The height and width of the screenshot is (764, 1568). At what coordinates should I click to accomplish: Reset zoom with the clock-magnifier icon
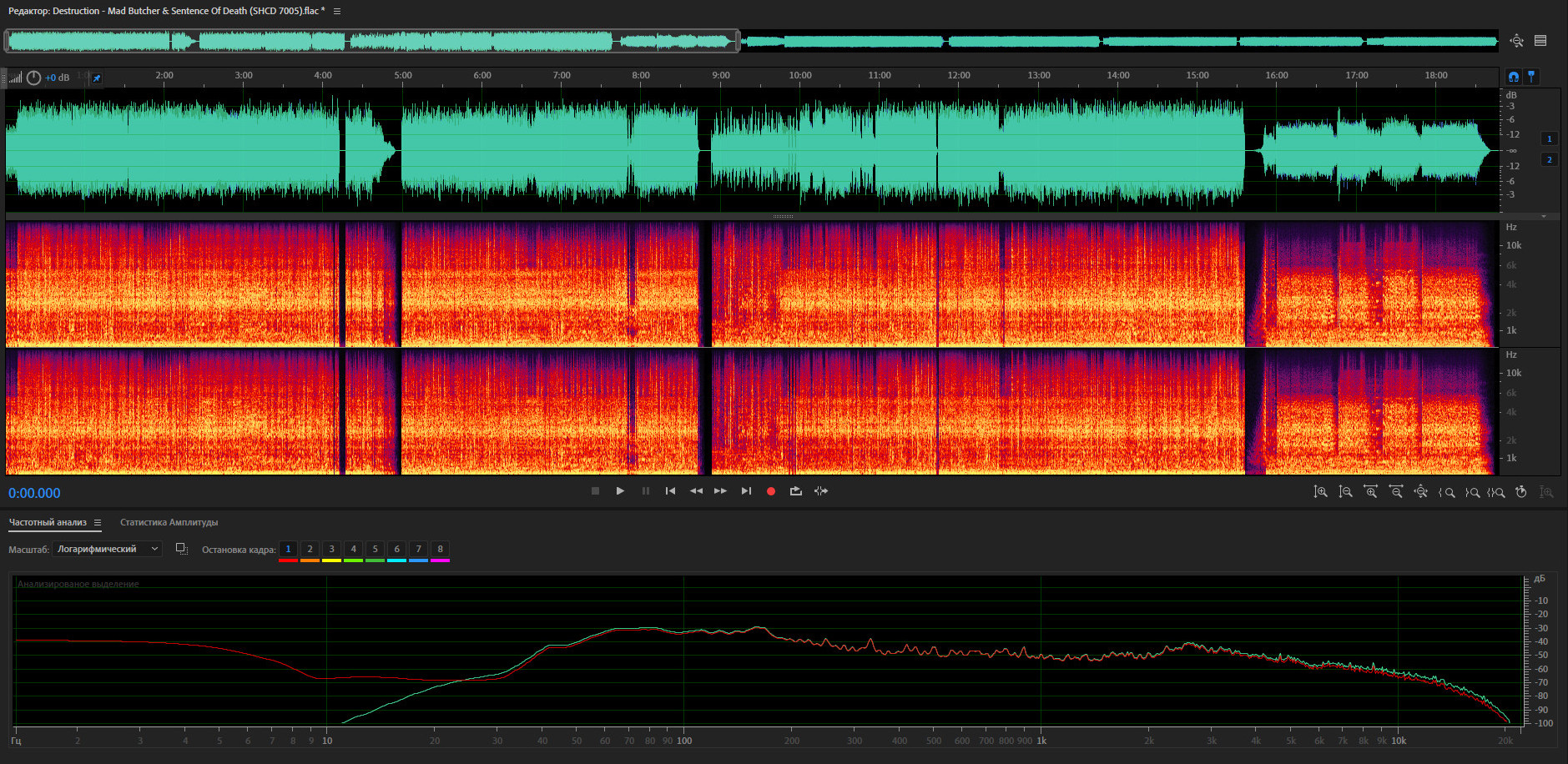[1520, 492]
